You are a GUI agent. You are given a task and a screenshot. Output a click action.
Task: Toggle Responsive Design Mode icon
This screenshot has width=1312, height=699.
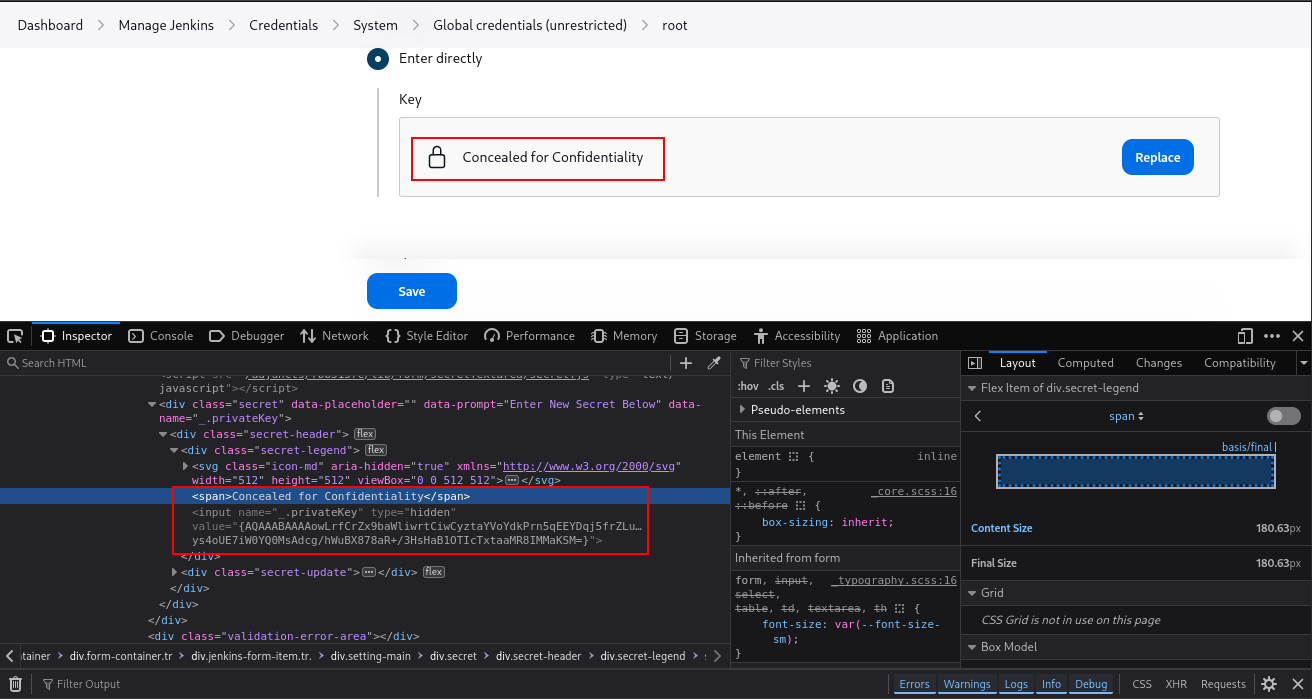point(1245,336)
